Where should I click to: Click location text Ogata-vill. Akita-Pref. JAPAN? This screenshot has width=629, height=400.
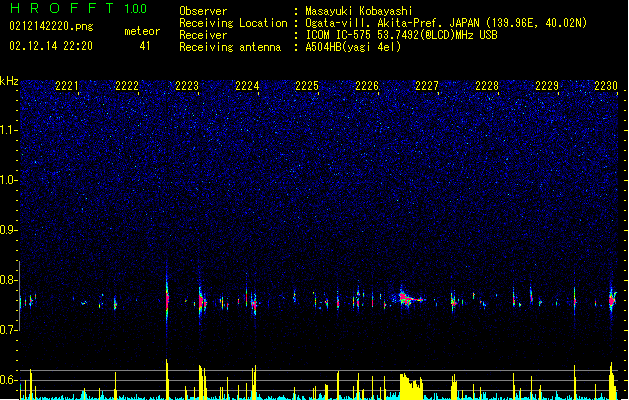pos(392,23)
